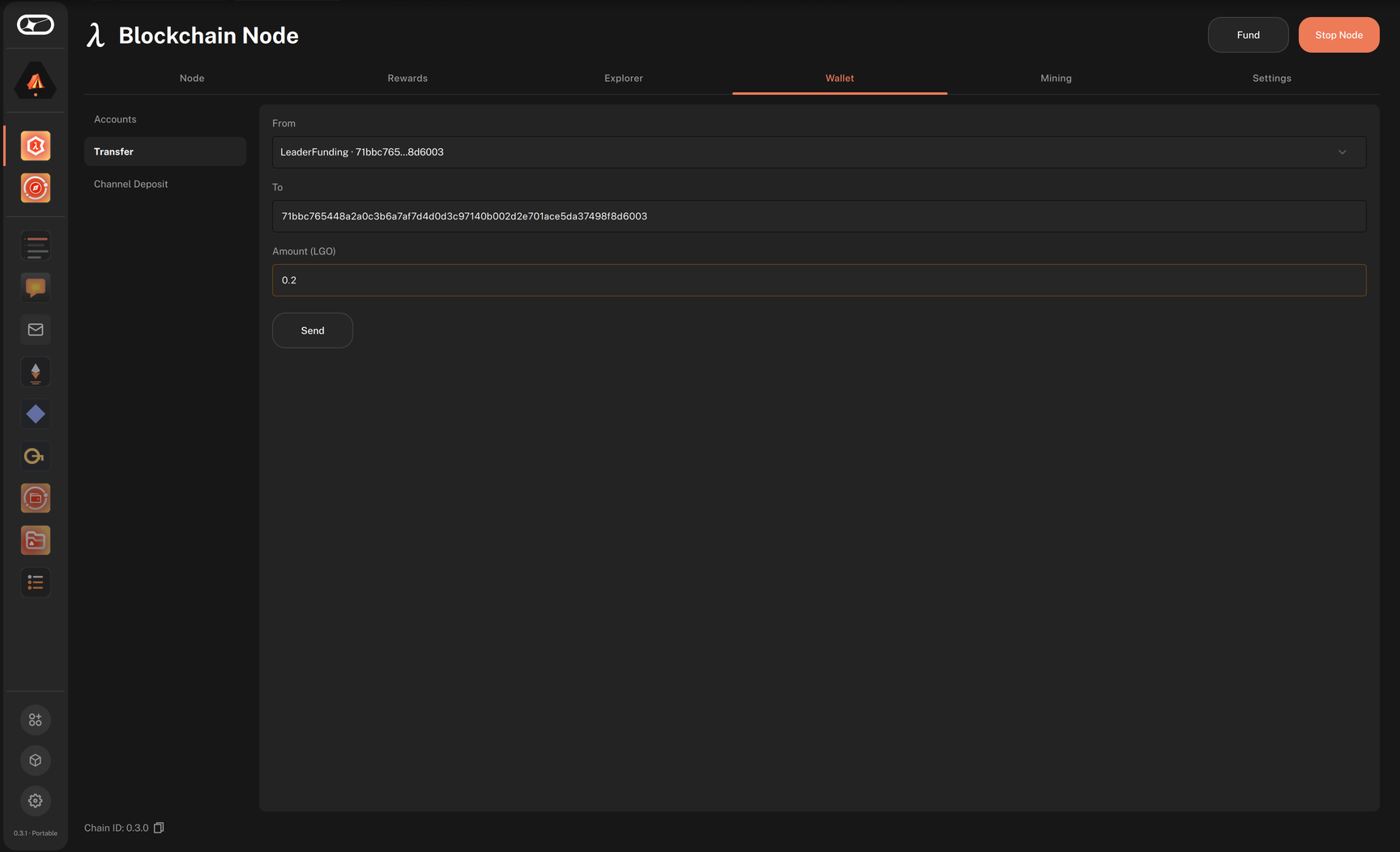Click the '0.3.1 · Portable' version text
Viewport: 1400px width, 852px height.
36,833
